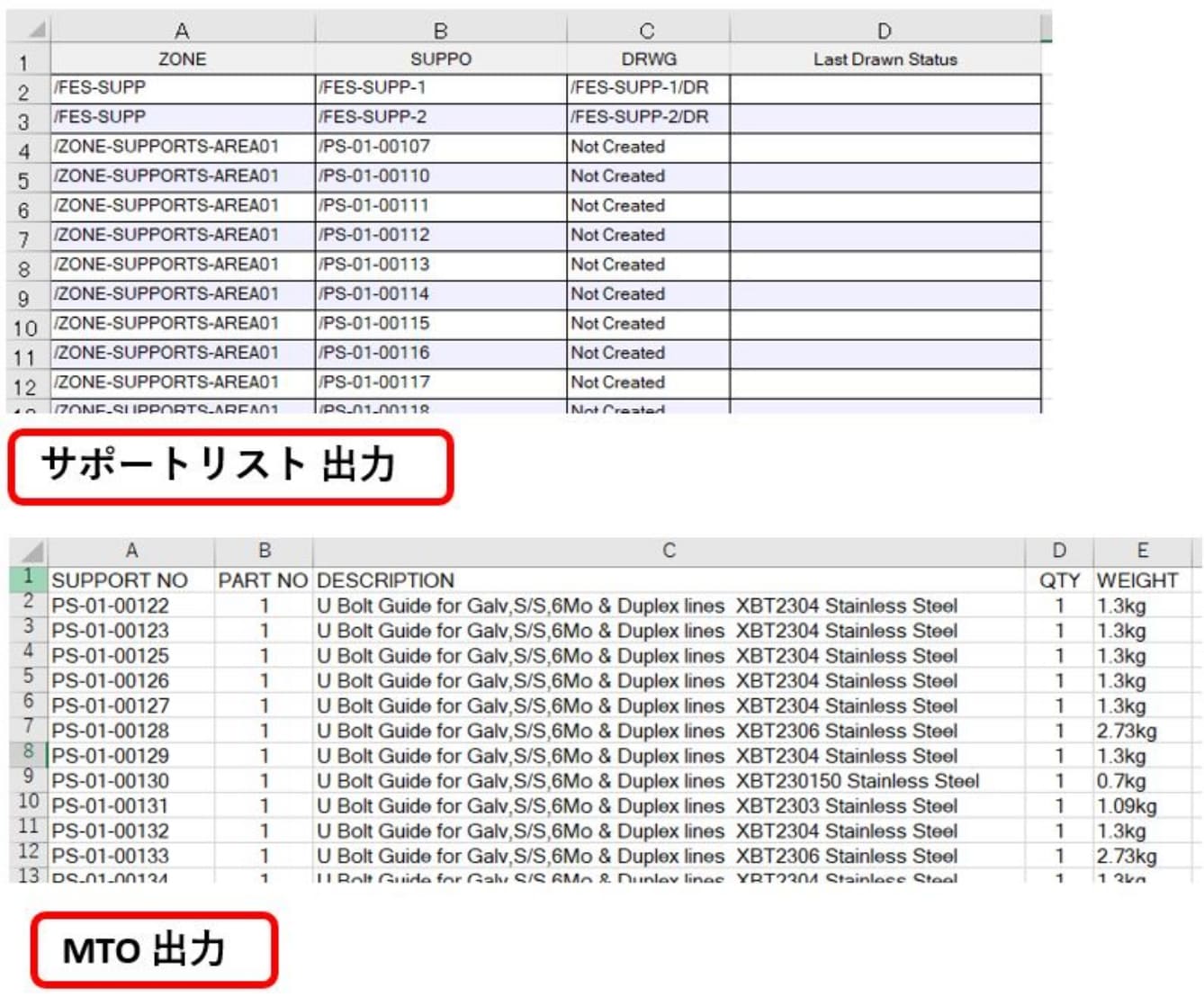This screenshot has height=997, width=1204.
Task: Click the DESCRIPTION header cell
Action: click(x=668, y=580)
